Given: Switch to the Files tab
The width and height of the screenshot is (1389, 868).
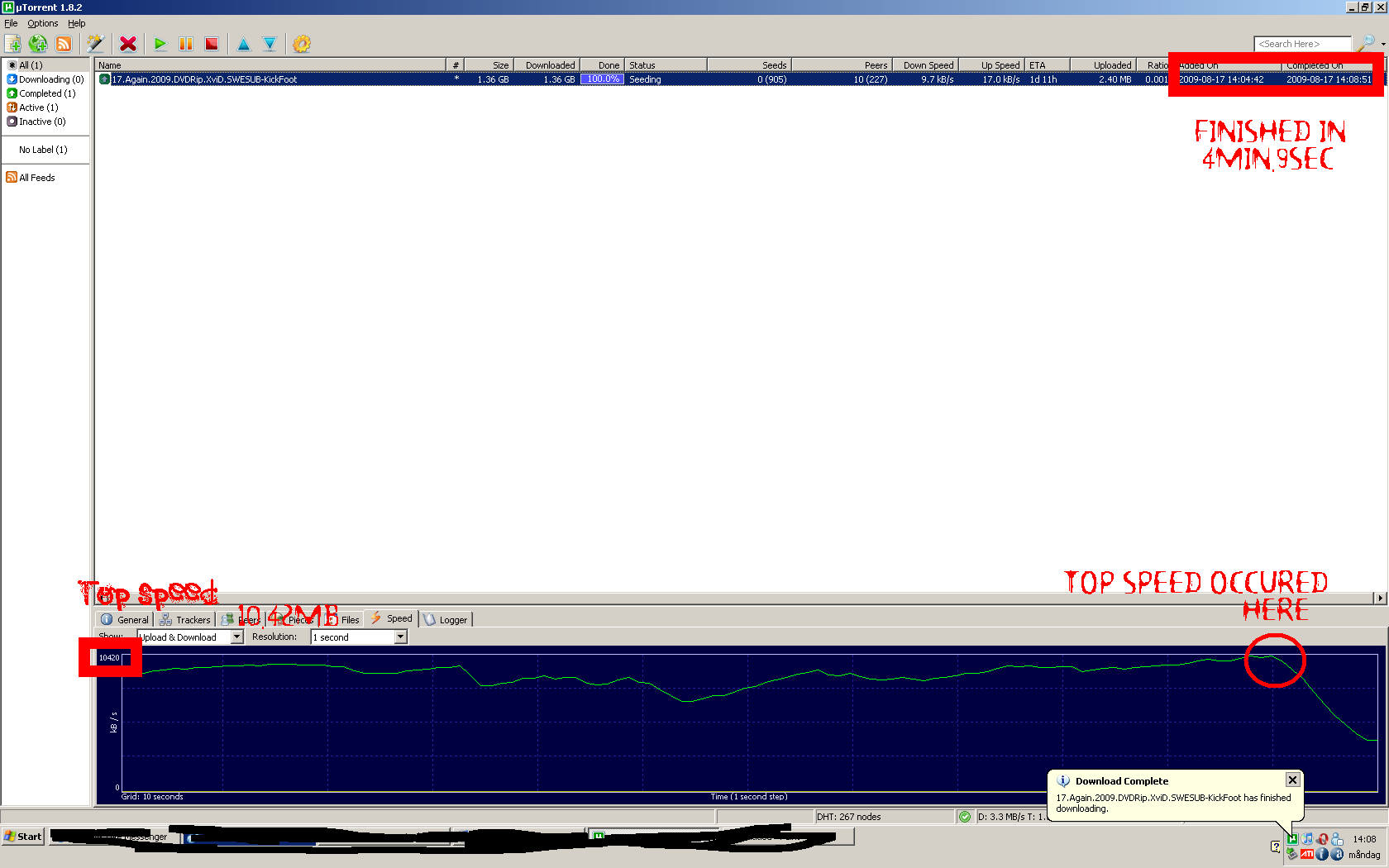Looking at the screenshot, I should pos(343,619).
